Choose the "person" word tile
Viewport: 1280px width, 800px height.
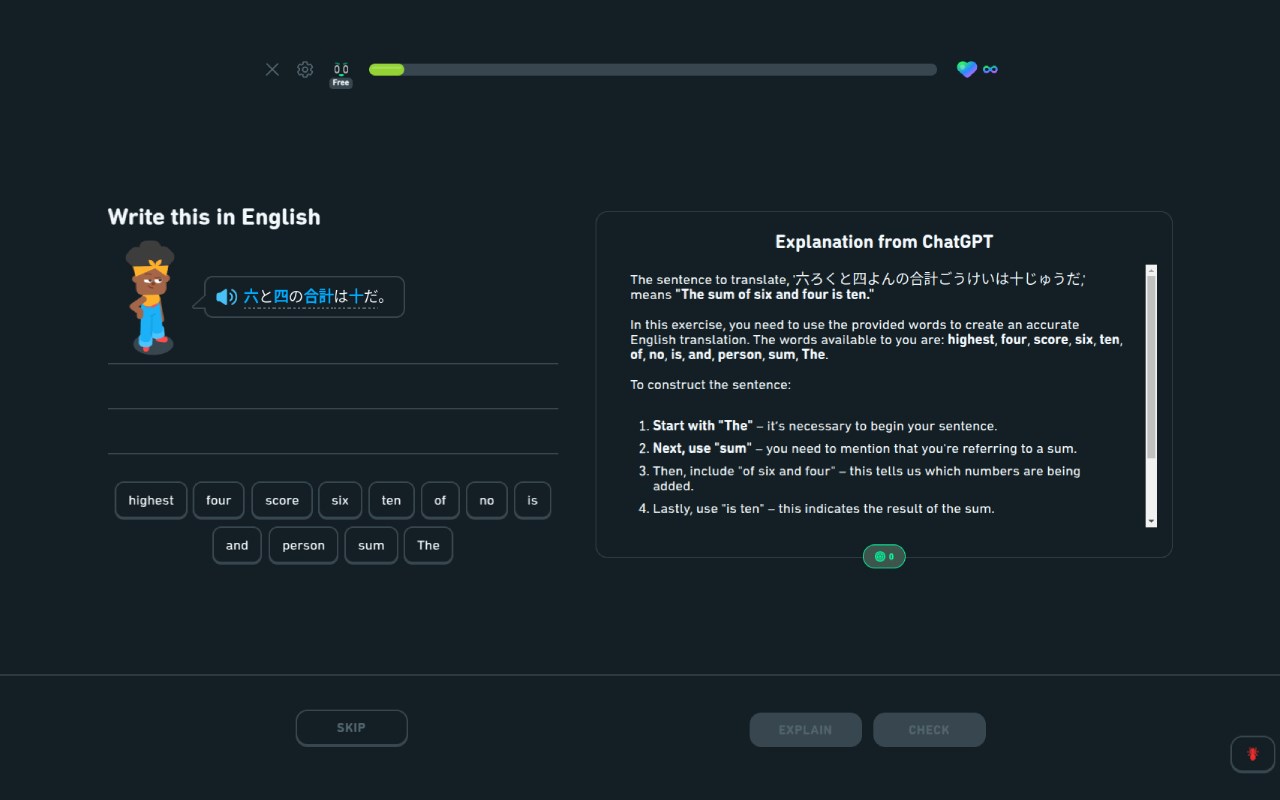point(303,545)
